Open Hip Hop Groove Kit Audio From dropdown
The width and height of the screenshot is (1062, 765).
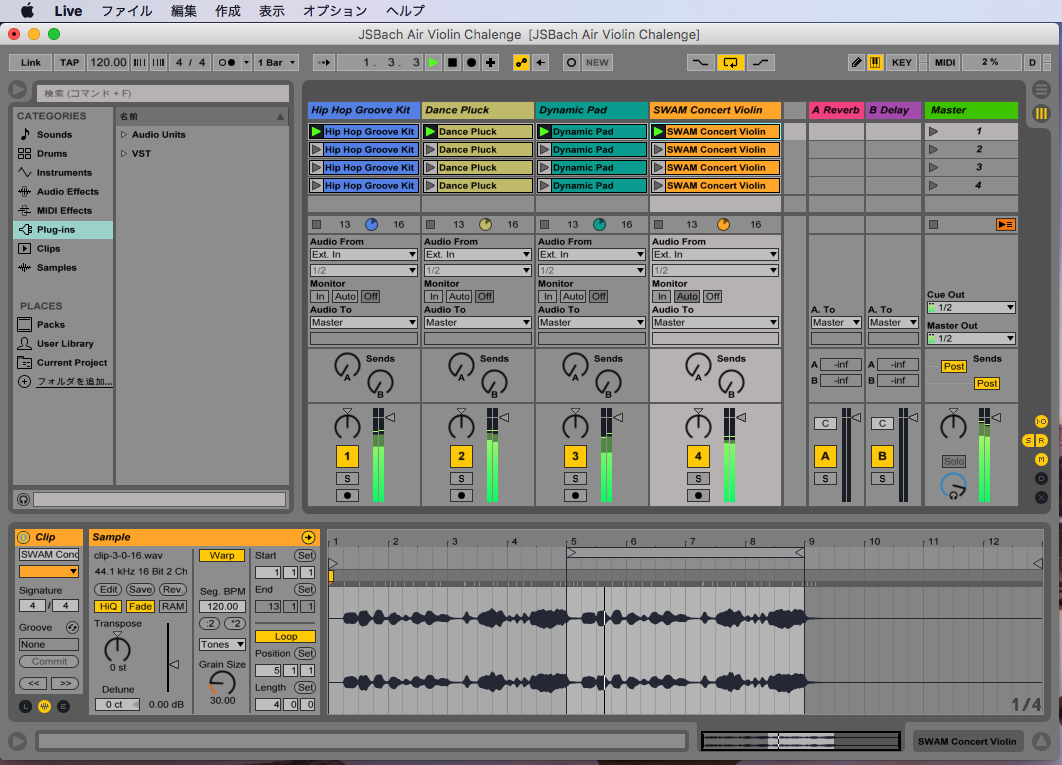[x=364, y=255]
